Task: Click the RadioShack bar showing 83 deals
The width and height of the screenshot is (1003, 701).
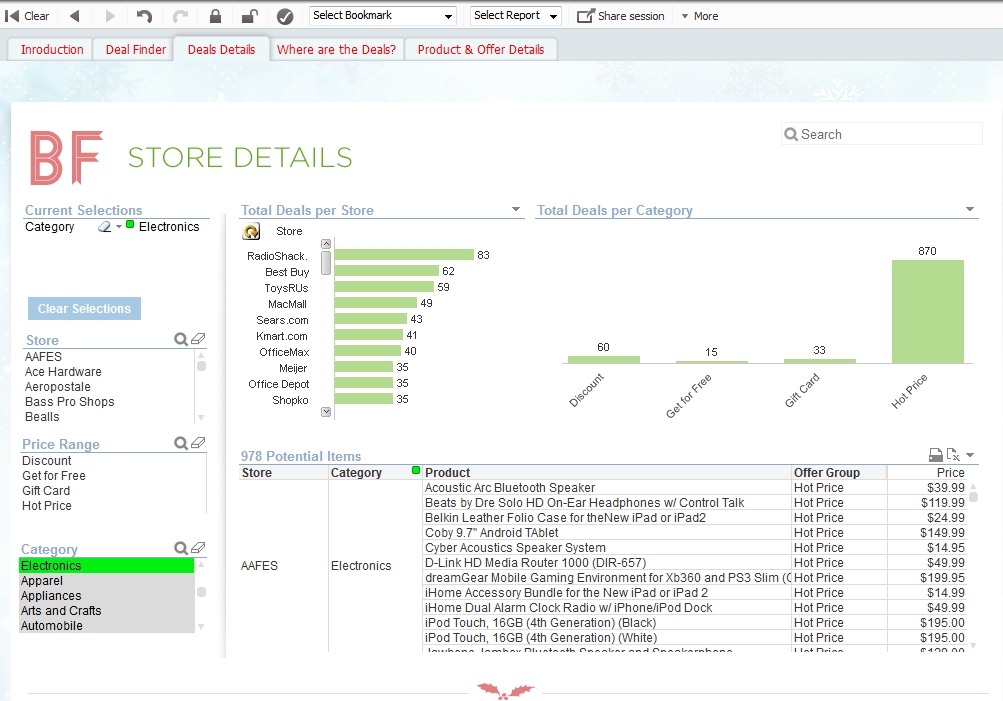Action: click(404, 255)
